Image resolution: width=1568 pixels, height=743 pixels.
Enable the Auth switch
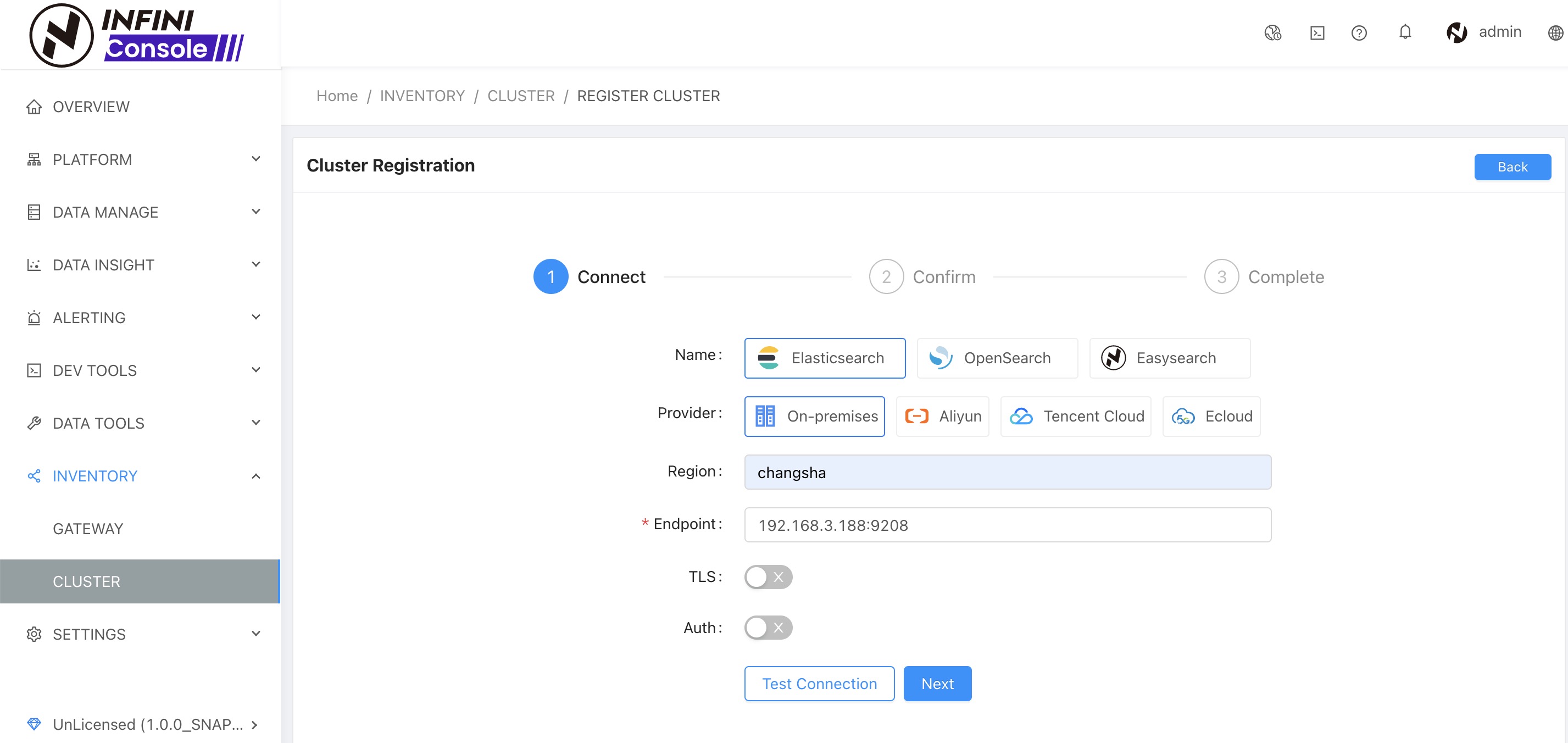coord(768,627)
